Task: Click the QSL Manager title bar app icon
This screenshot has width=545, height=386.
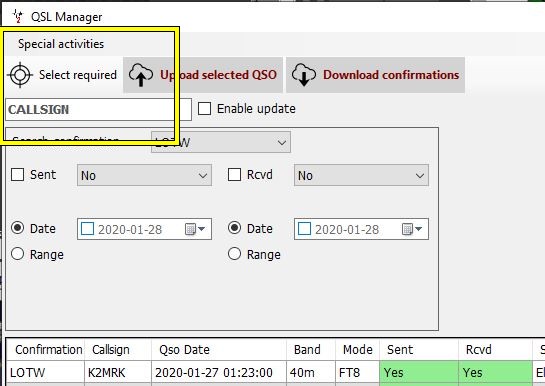Action: click(17, 16)
